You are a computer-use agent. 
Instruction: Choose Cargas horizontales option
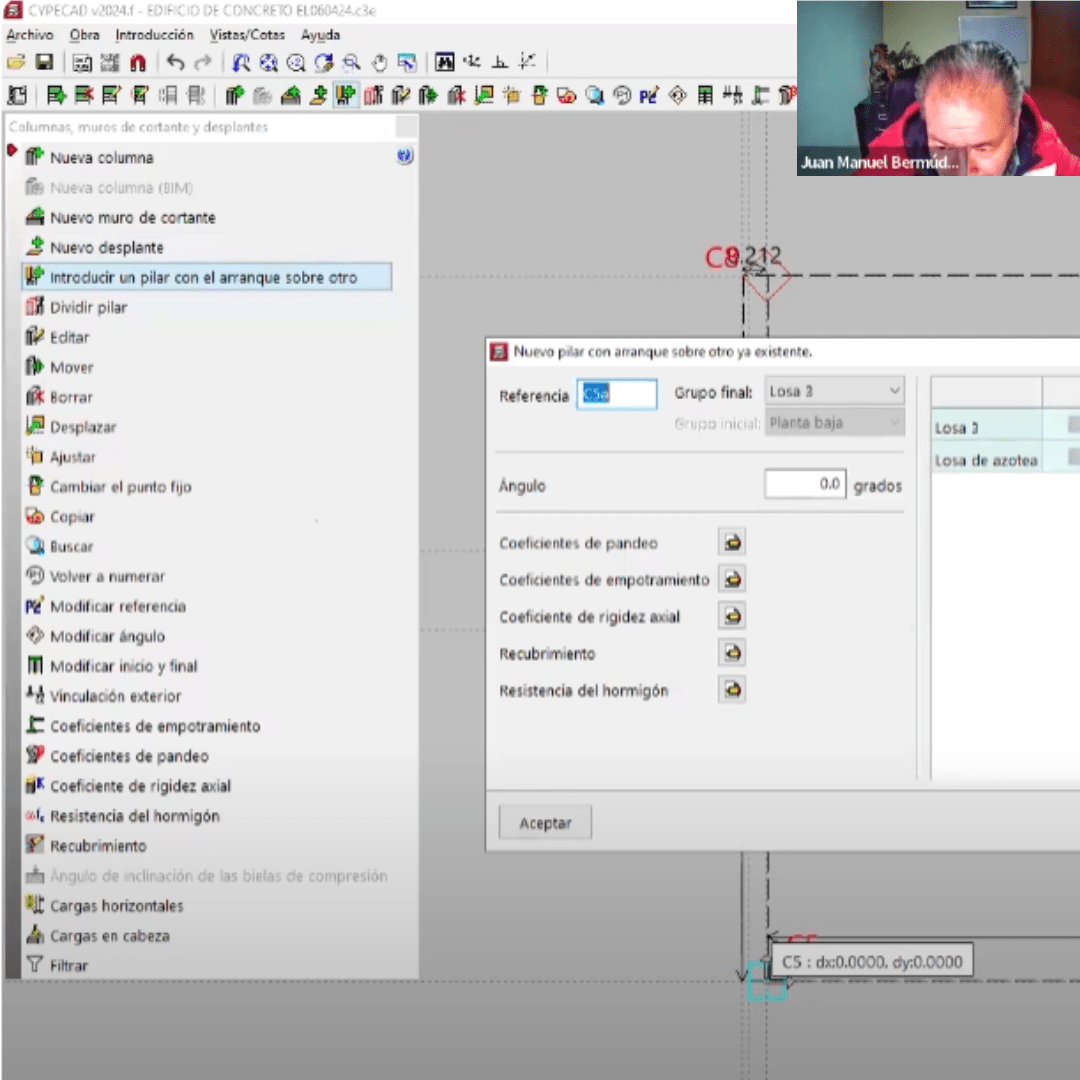116,906
